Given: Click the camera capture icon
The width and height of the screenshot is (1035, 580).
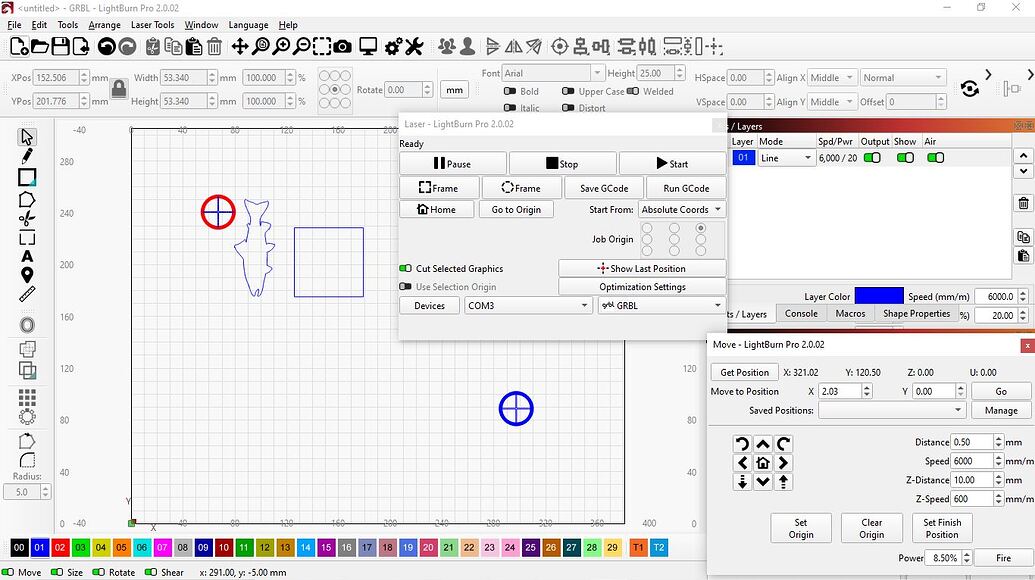Looking at the screenshot, I should coord(343,47).
